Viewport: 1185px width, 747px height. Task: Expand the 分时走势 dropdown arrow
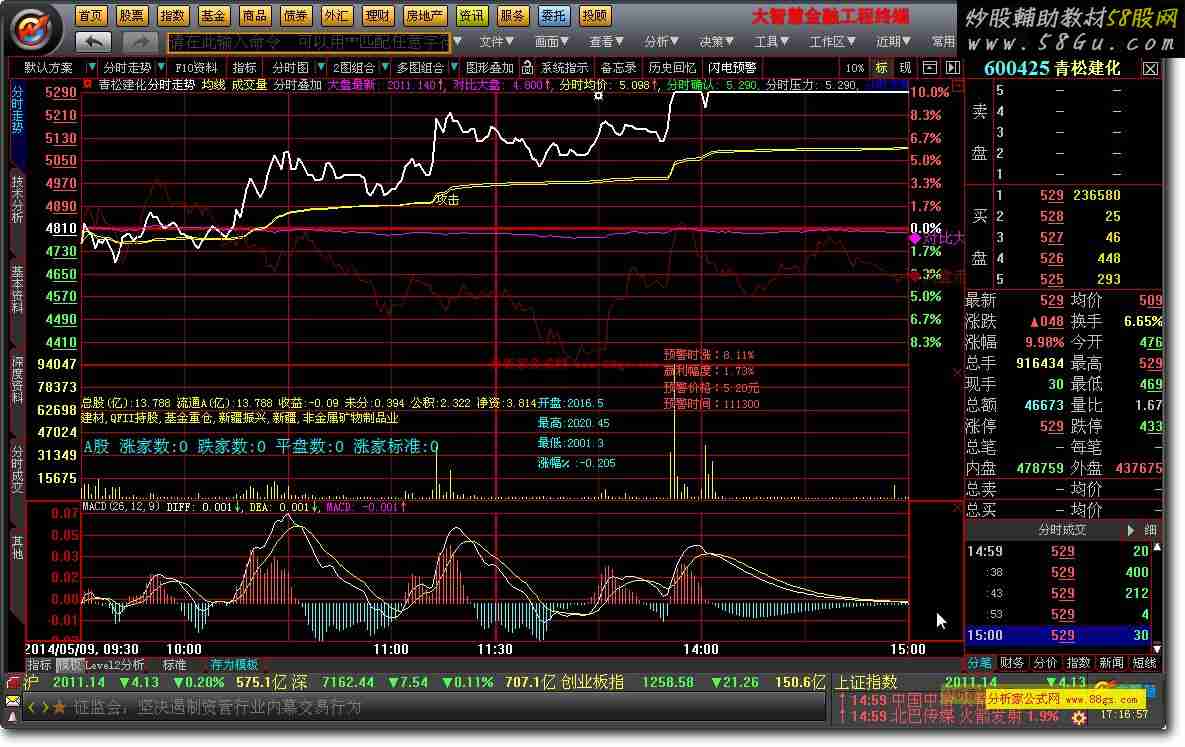(162, 67)
